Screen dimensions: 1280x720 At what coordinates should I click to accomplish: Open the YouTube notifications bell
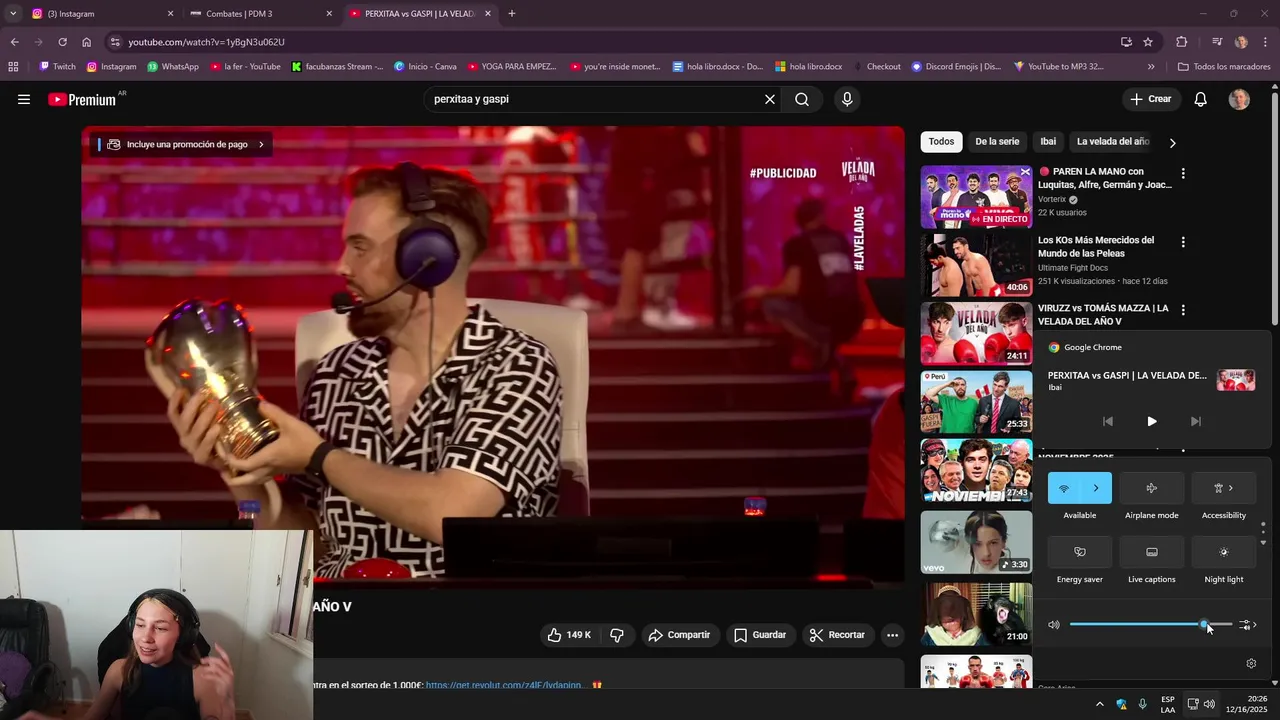pos(1201,99)
